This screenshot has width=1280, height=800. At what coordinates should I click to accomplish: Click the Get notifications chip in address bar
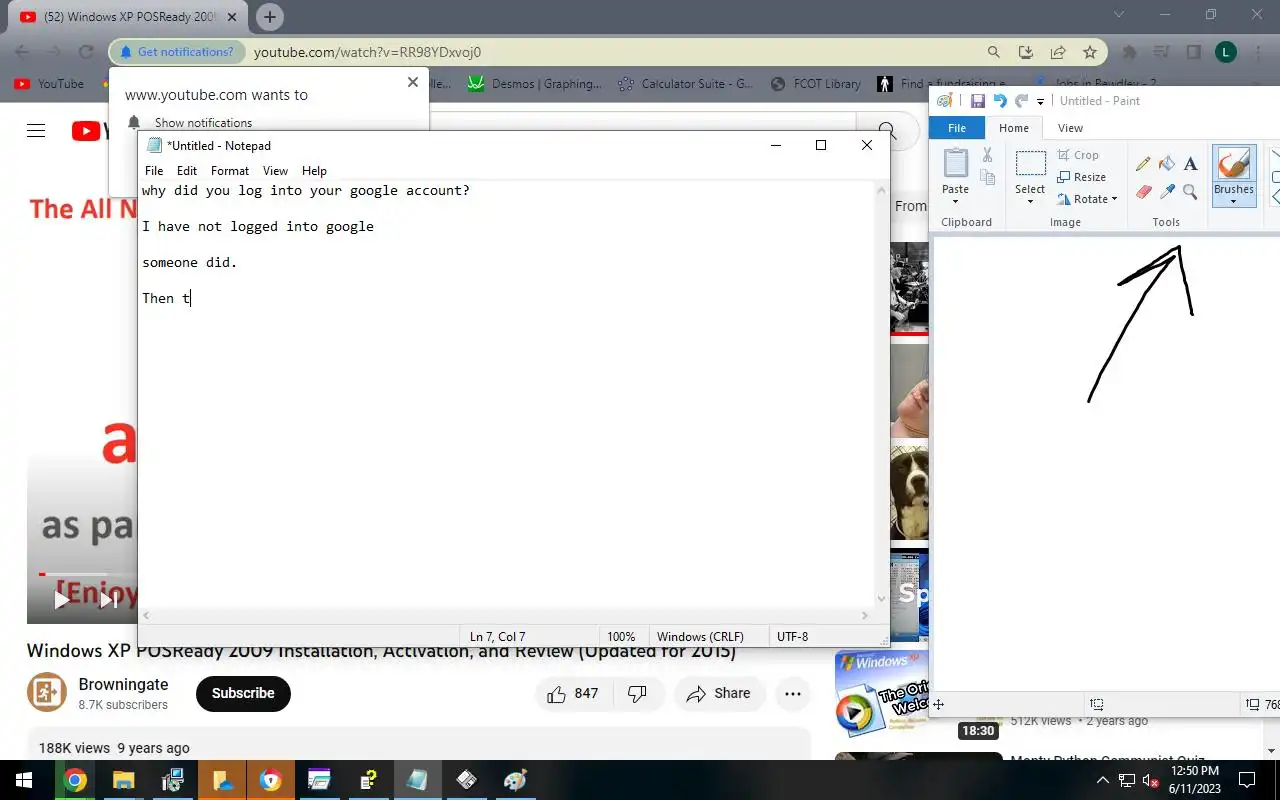pyautogui.click(x=176, y=52)
